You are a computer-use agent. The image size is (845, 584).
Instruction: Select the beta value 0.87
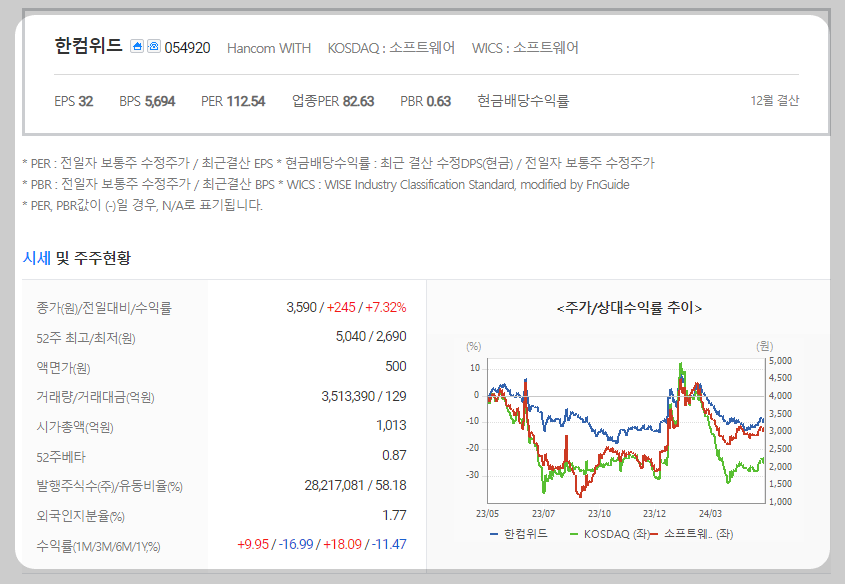tap(394, 456)
